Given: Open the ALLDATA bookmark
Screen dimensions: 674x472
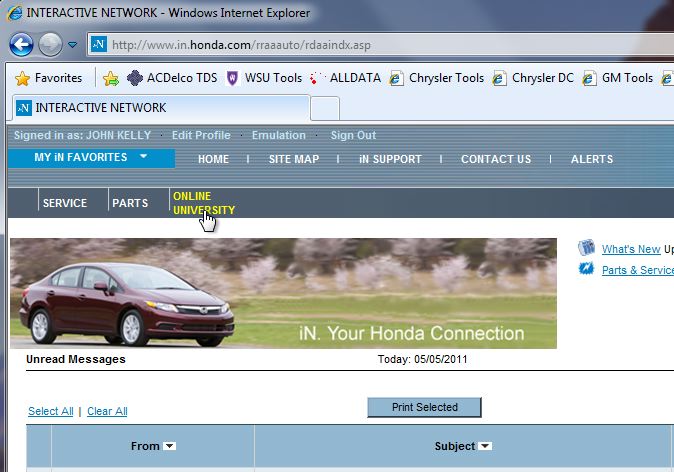Looking at the screenshot, I should coord(346,78).
